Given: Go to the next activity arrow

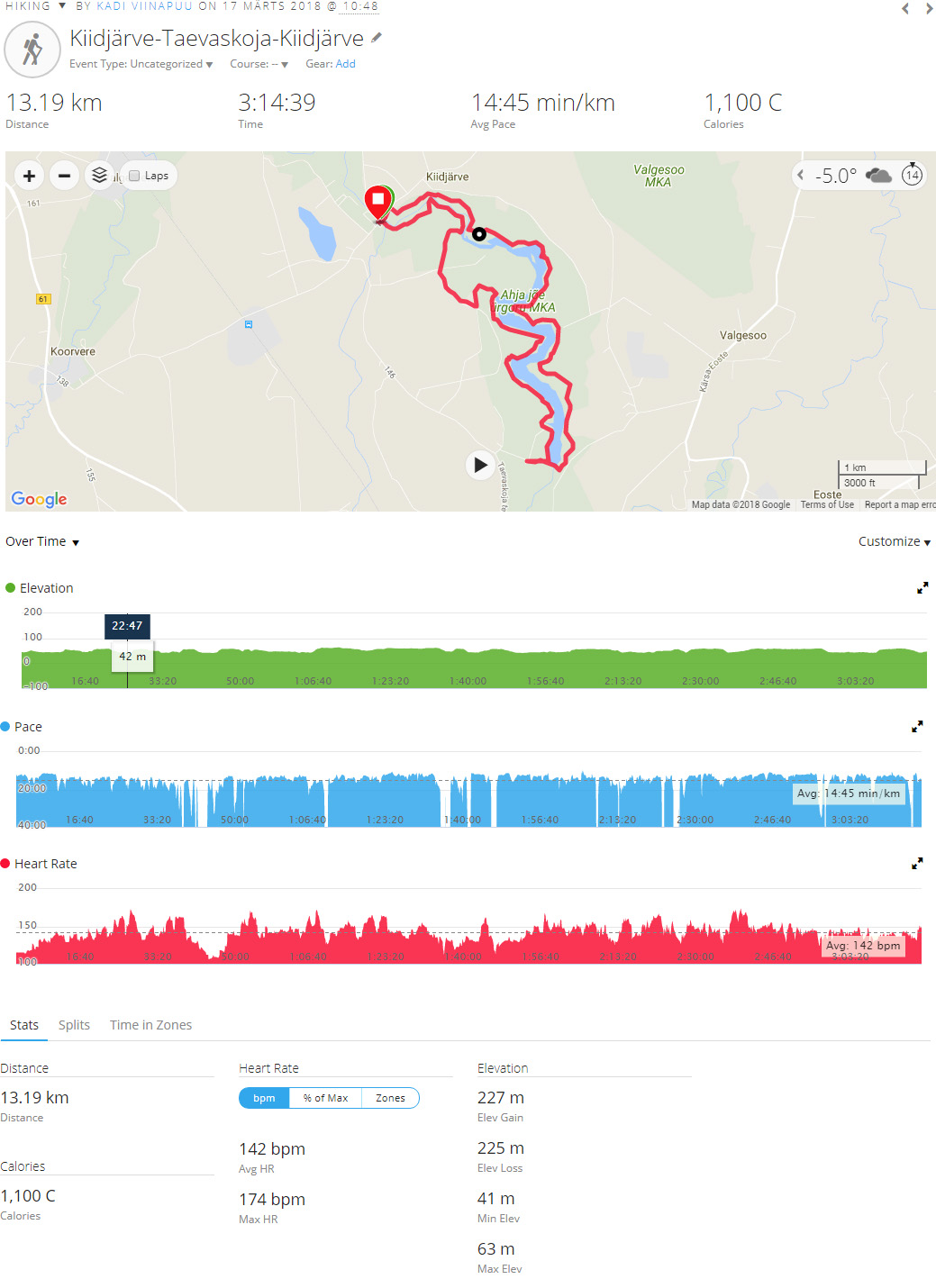Looking at the screenshot, I should pyautogui.click(x=929, y=9).
